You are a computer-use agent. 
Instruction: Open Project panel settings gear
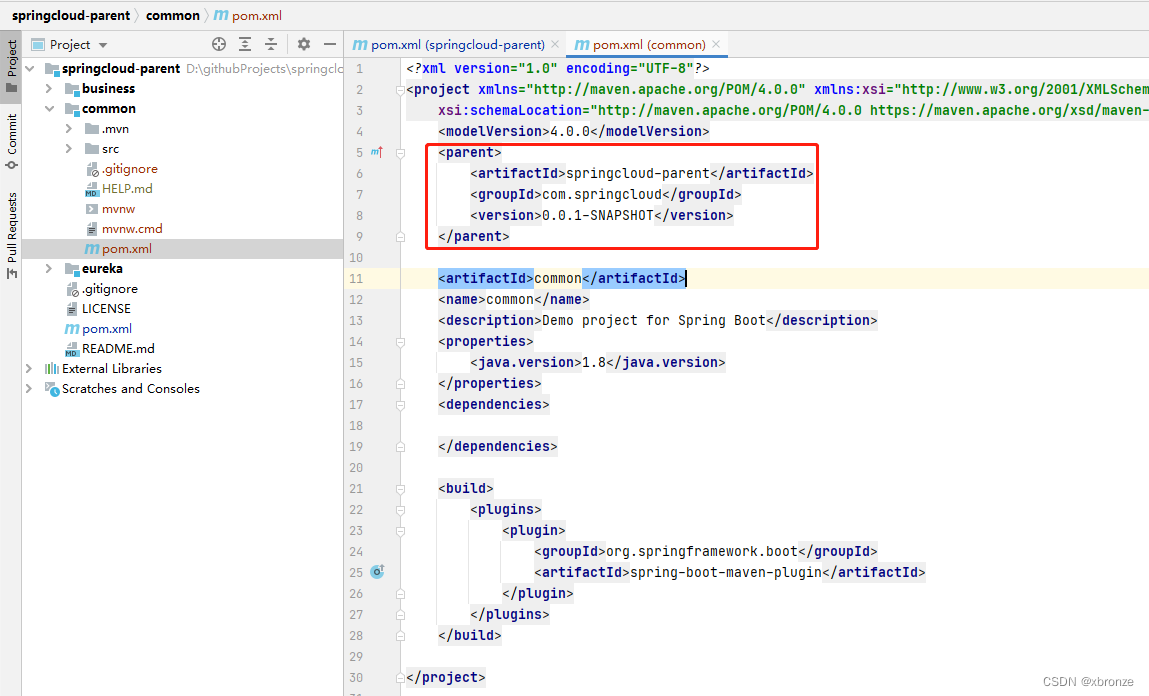tap(303, 45)
